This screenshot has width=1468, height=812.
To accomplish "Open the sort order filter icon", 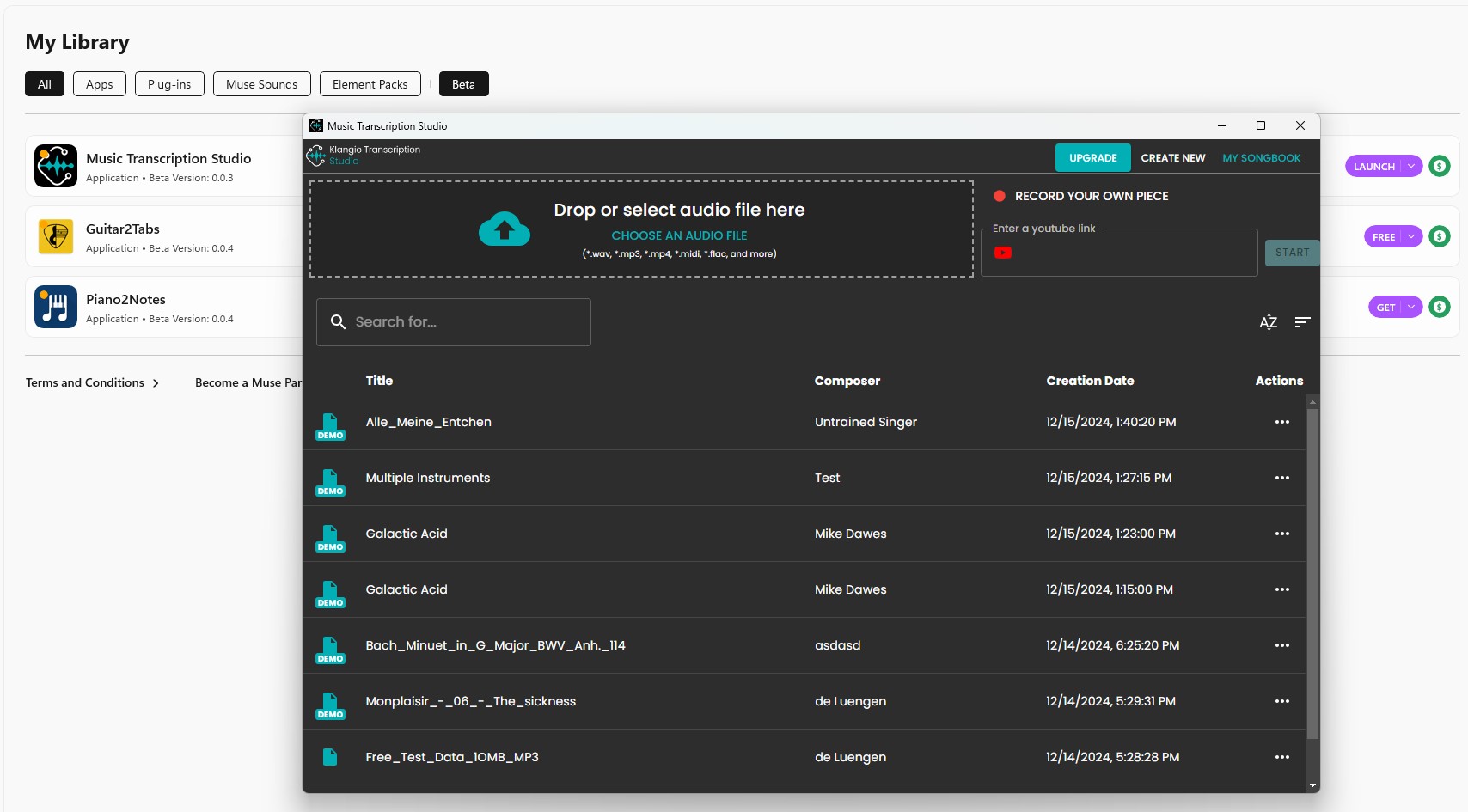I will click(x=1302, y=322).
